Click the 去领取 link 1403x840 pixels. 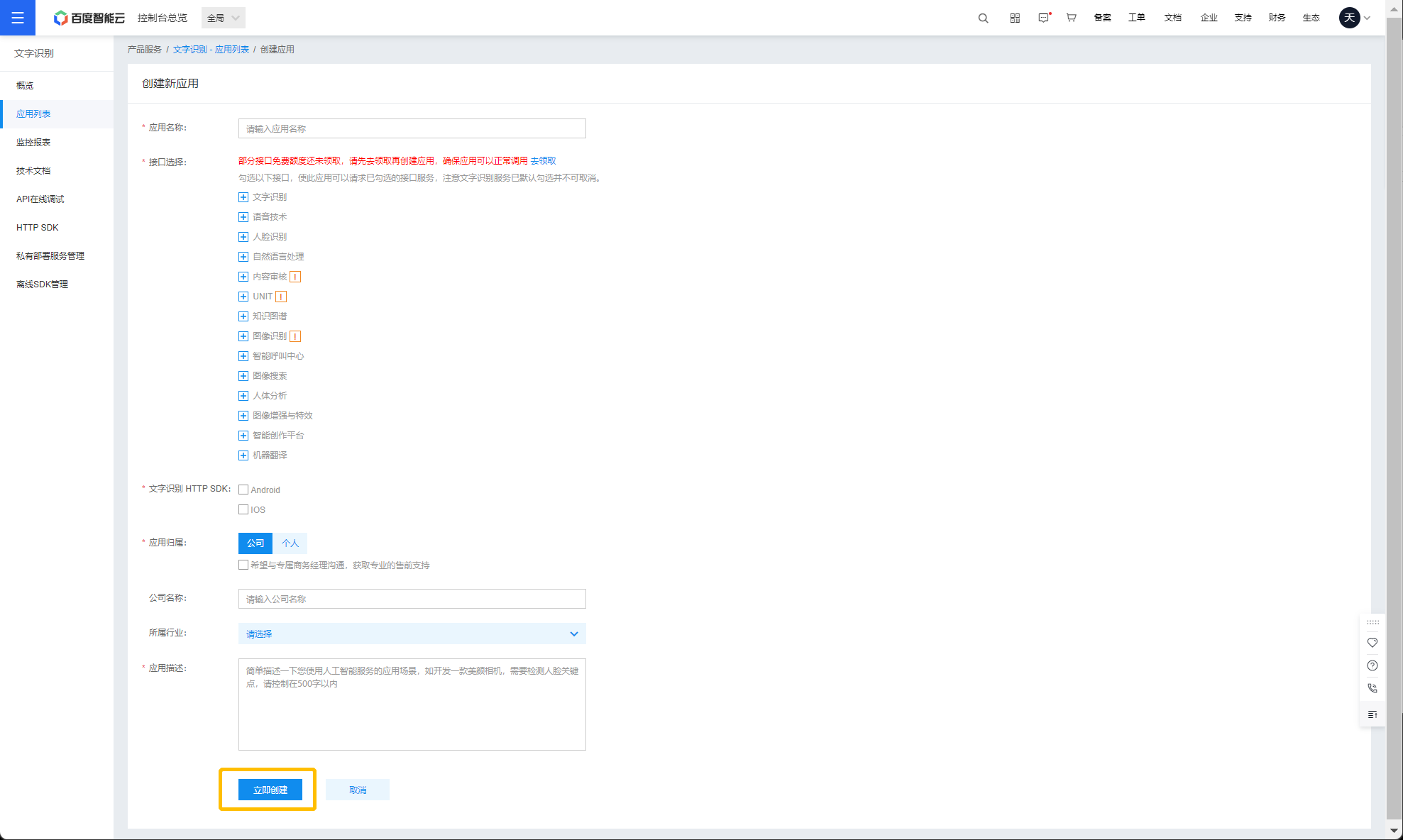point(544,161)
